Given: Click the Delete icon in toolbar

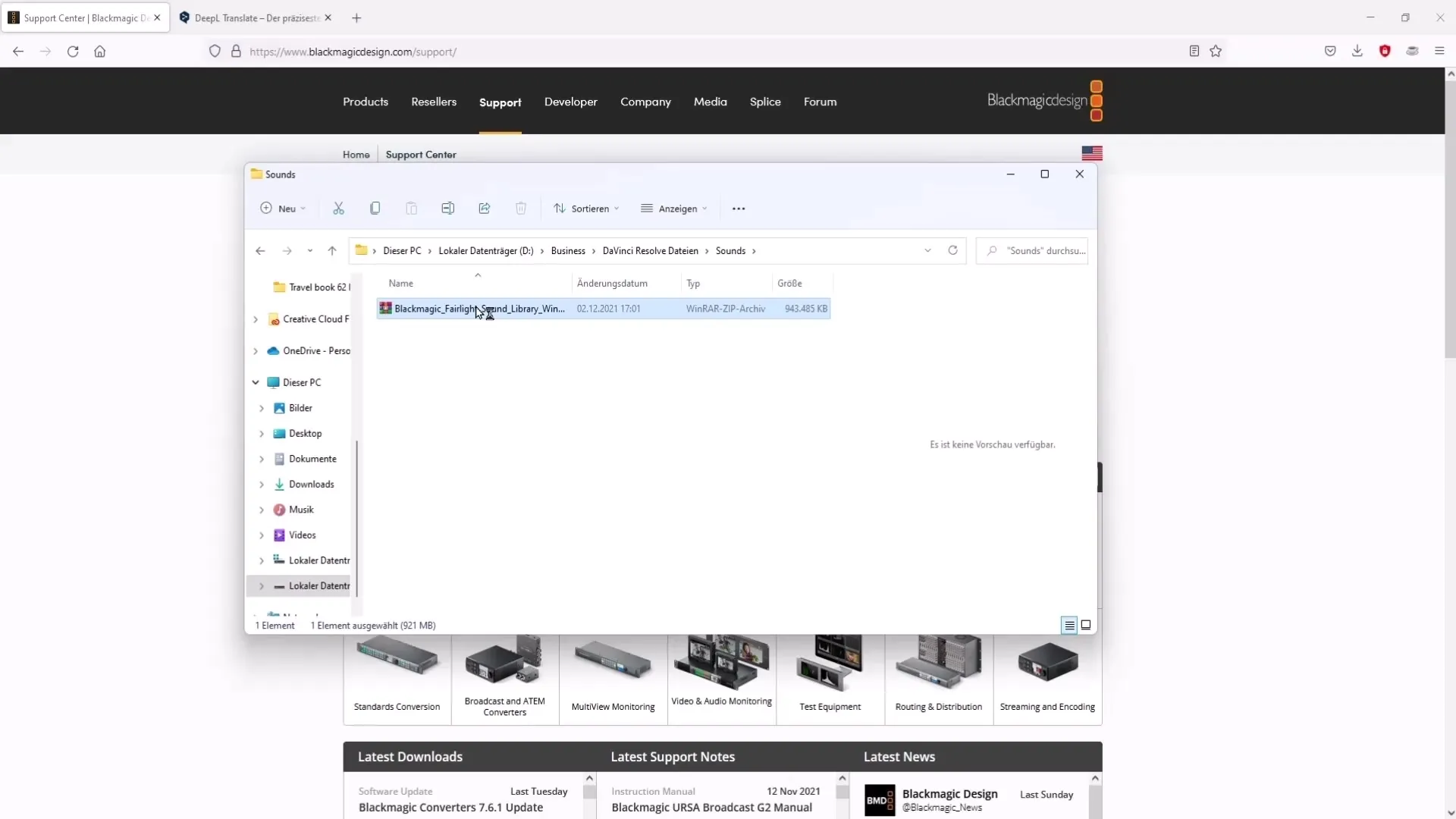Looking at the screenshot, I should (520, 208).
